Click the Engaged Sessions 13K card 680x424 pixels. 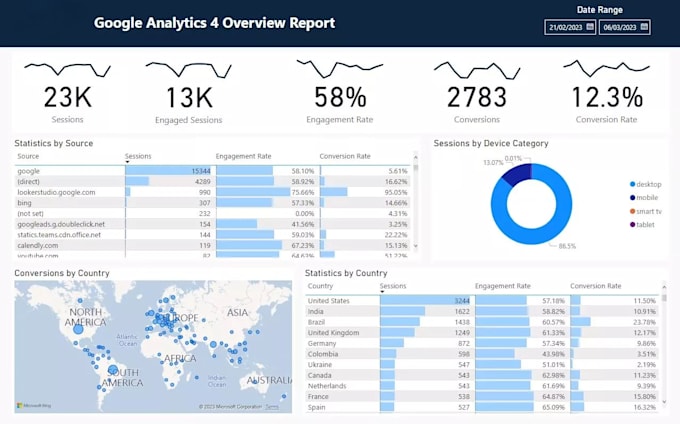[x=189, y=92]
